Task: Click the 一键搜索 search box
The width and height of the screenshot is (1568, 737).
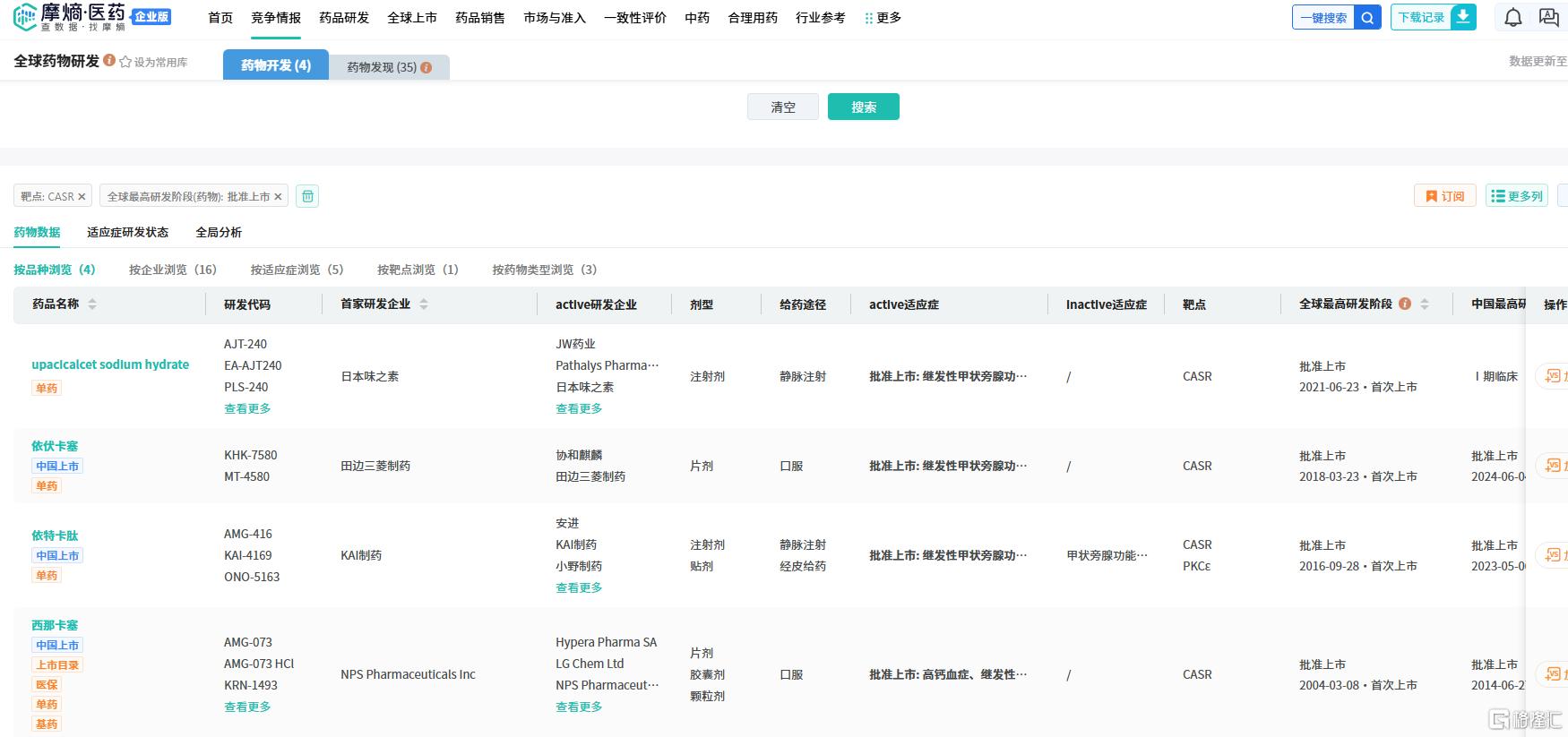Action: (x=1323, y=18)
